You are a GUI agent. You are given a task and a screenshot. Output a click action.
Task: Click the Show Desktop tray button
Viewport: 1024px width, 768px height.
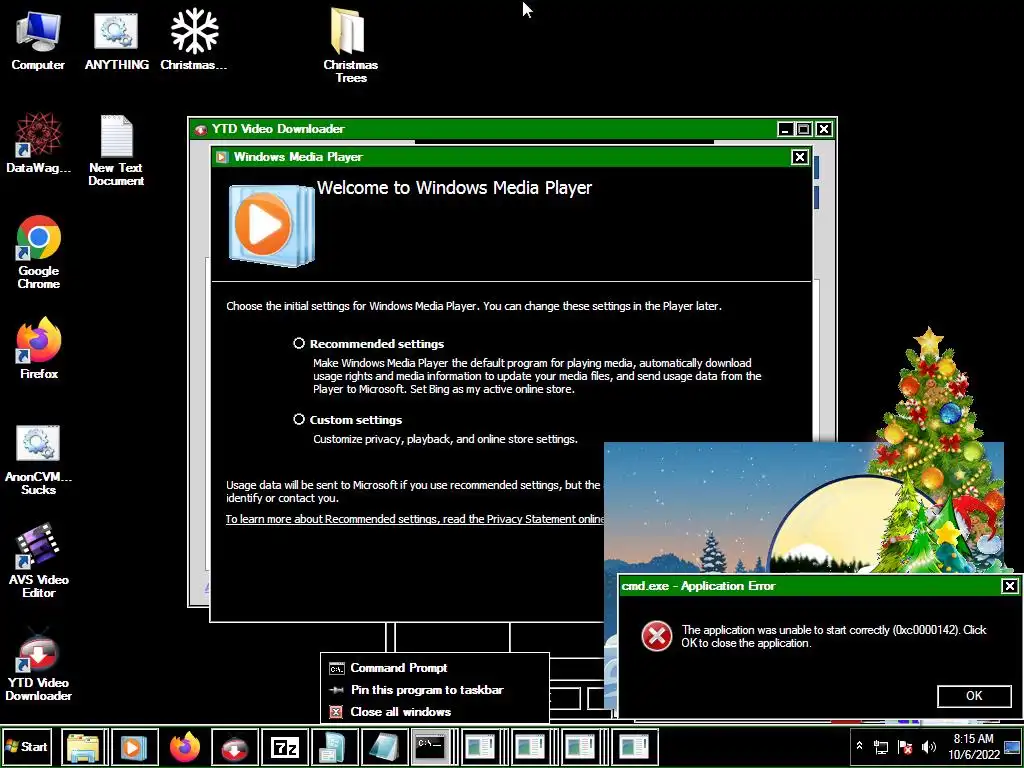pyautogui.click(x=1013, y=746)
